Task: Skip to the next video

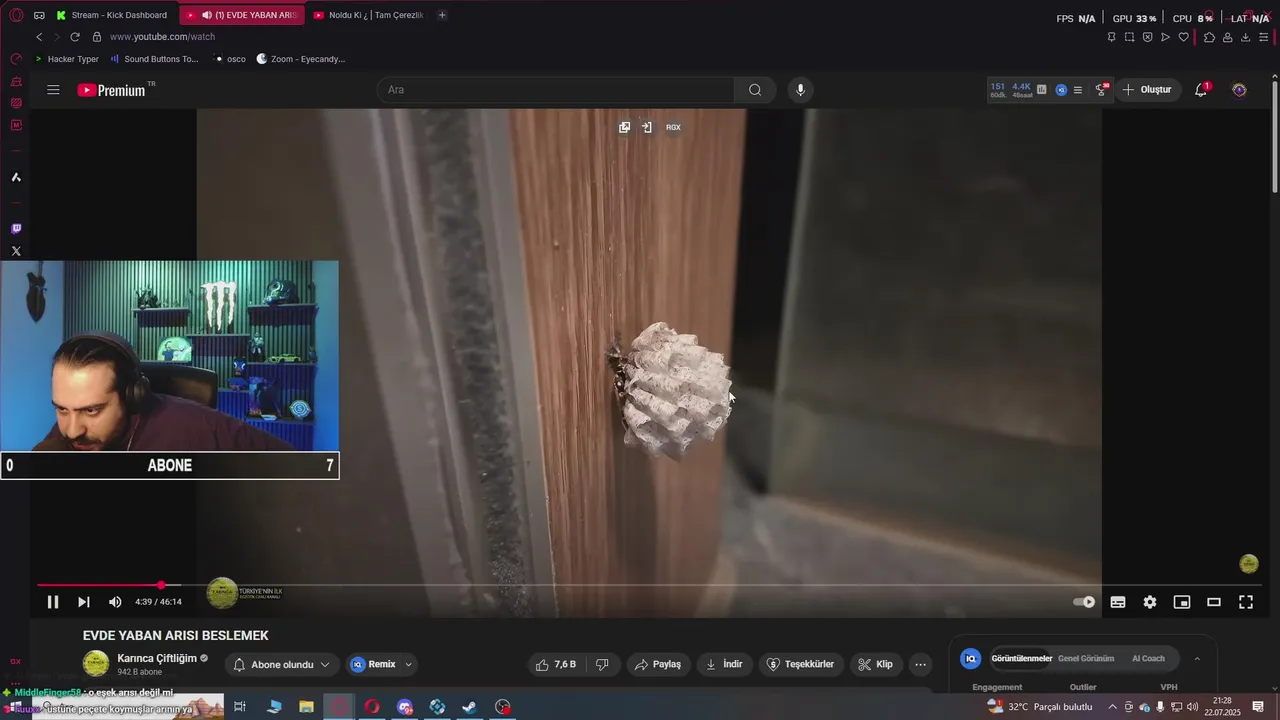Action: [x=84, y=602]
